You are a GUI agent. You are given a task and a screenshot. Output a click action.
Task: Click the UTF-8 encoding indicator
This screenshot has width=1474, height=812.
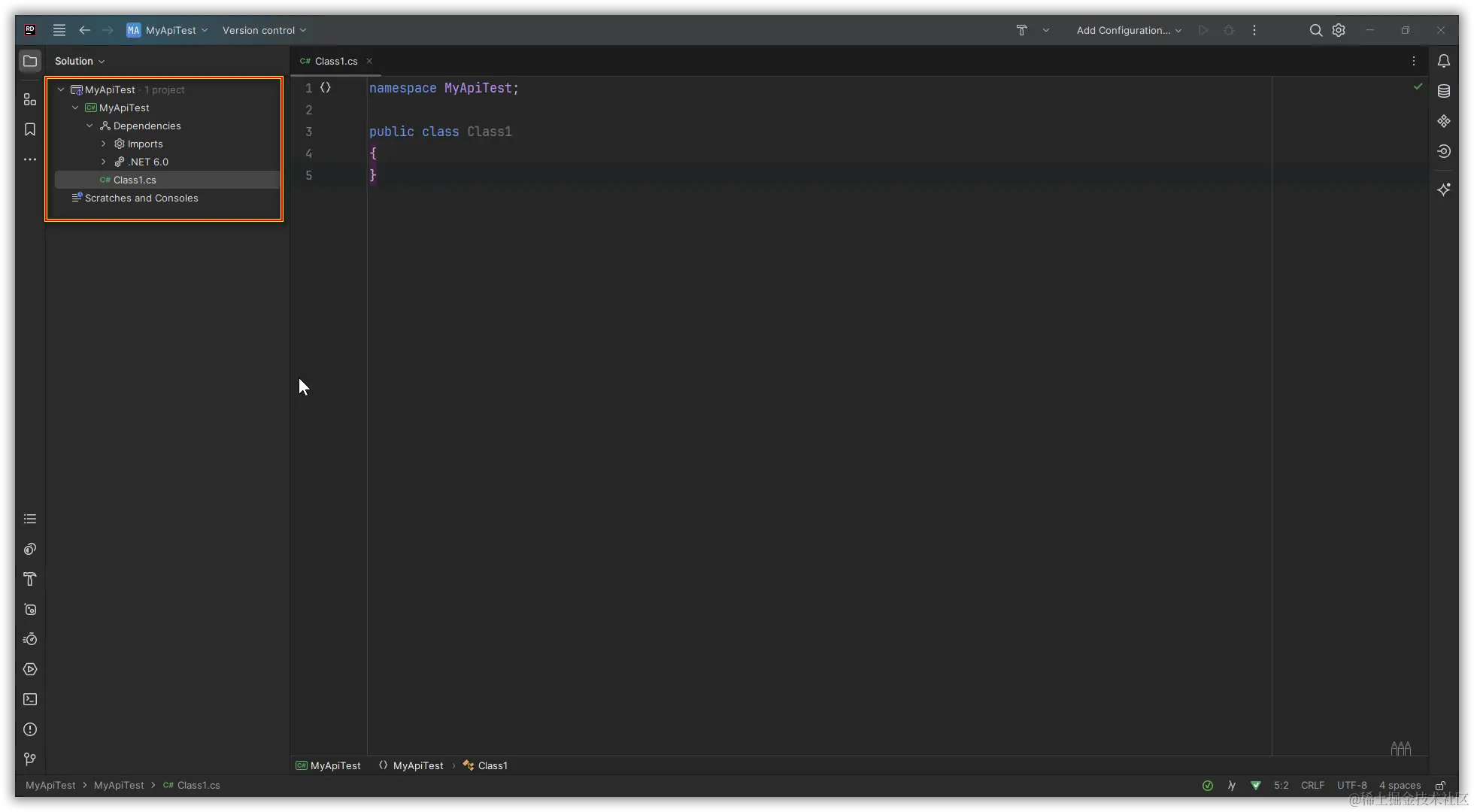[1351, 785]
